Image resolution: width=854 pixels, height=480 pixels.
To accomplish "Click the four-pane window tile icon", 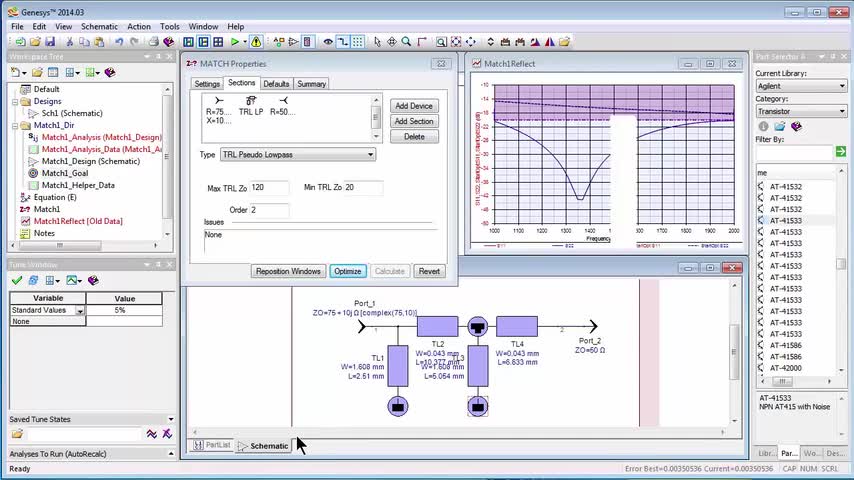I will pos(218,42).
